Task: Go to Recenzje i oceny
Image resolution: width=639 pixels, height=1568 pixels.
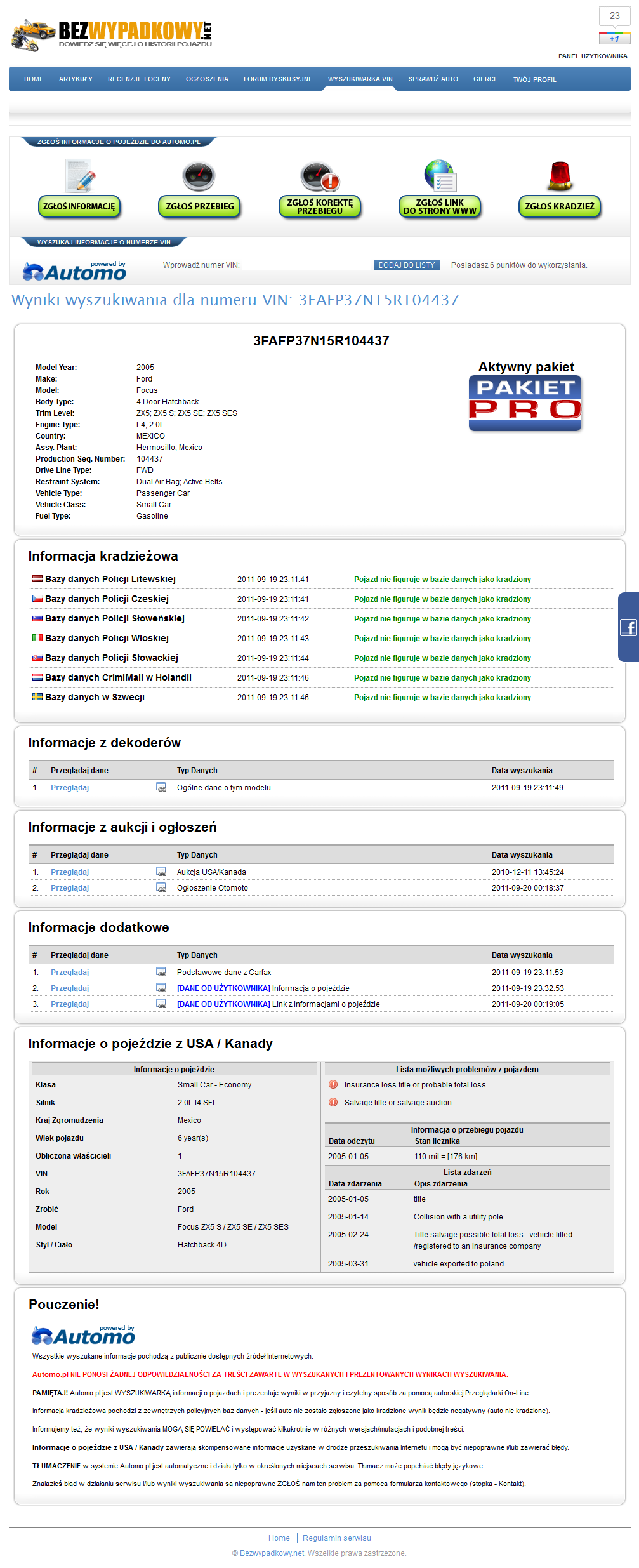Action: [x=139, y=79]
